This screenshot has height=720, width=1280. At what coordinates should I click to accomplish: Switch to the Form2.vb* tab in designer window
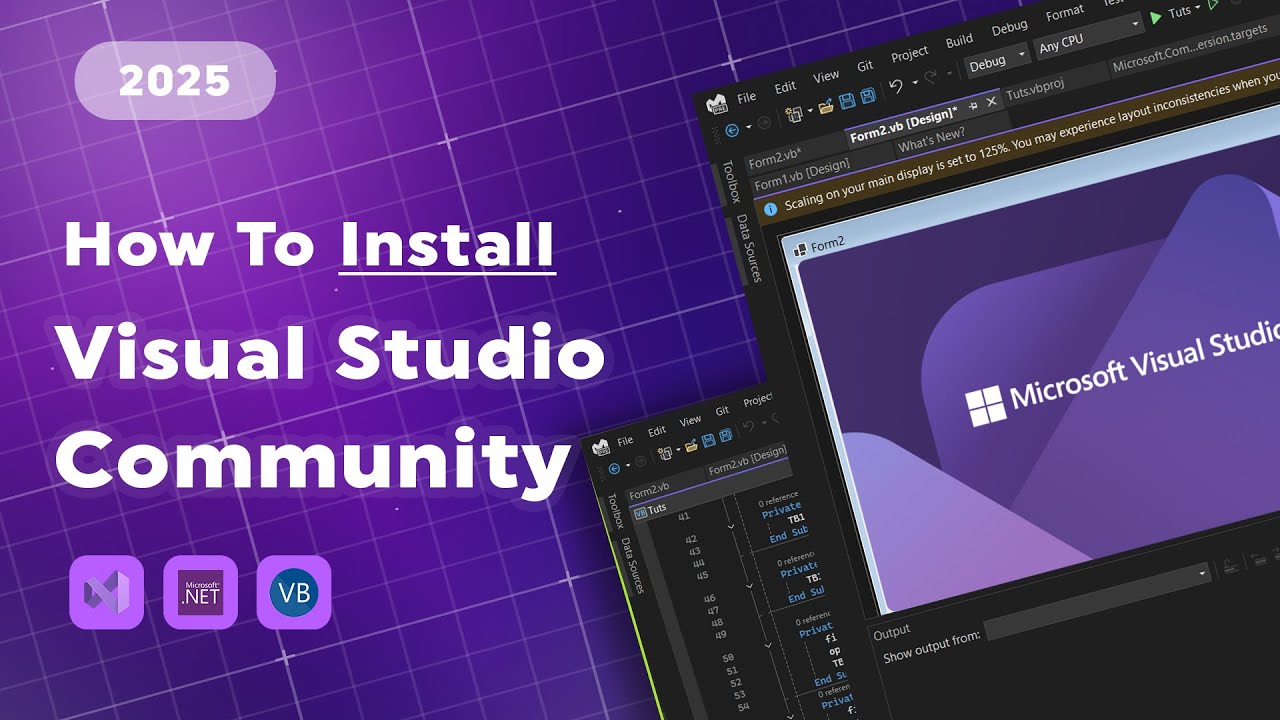coord(775,160)
